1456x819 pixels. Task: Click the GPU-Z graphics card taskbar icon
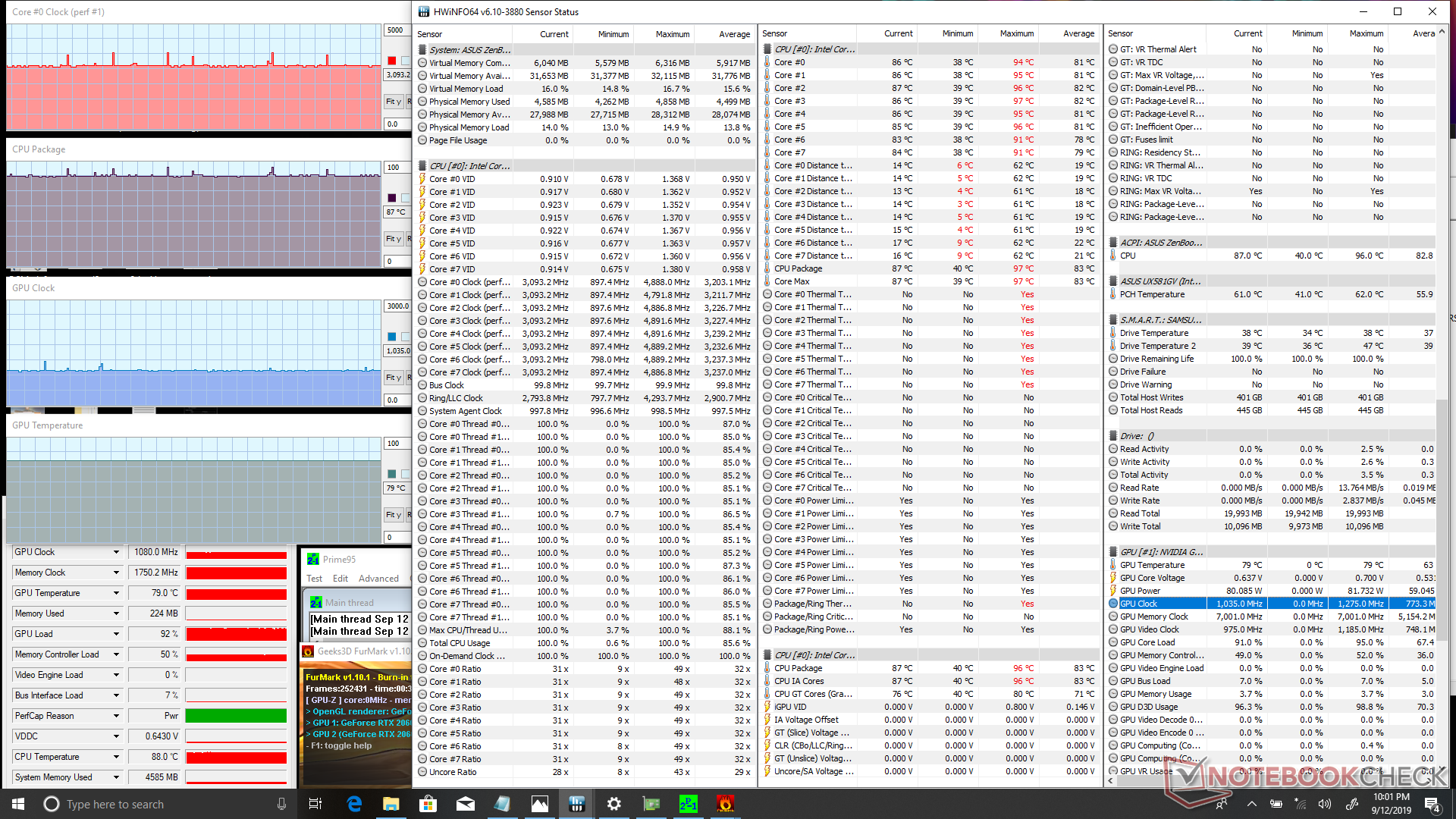(x=651, y=804)
